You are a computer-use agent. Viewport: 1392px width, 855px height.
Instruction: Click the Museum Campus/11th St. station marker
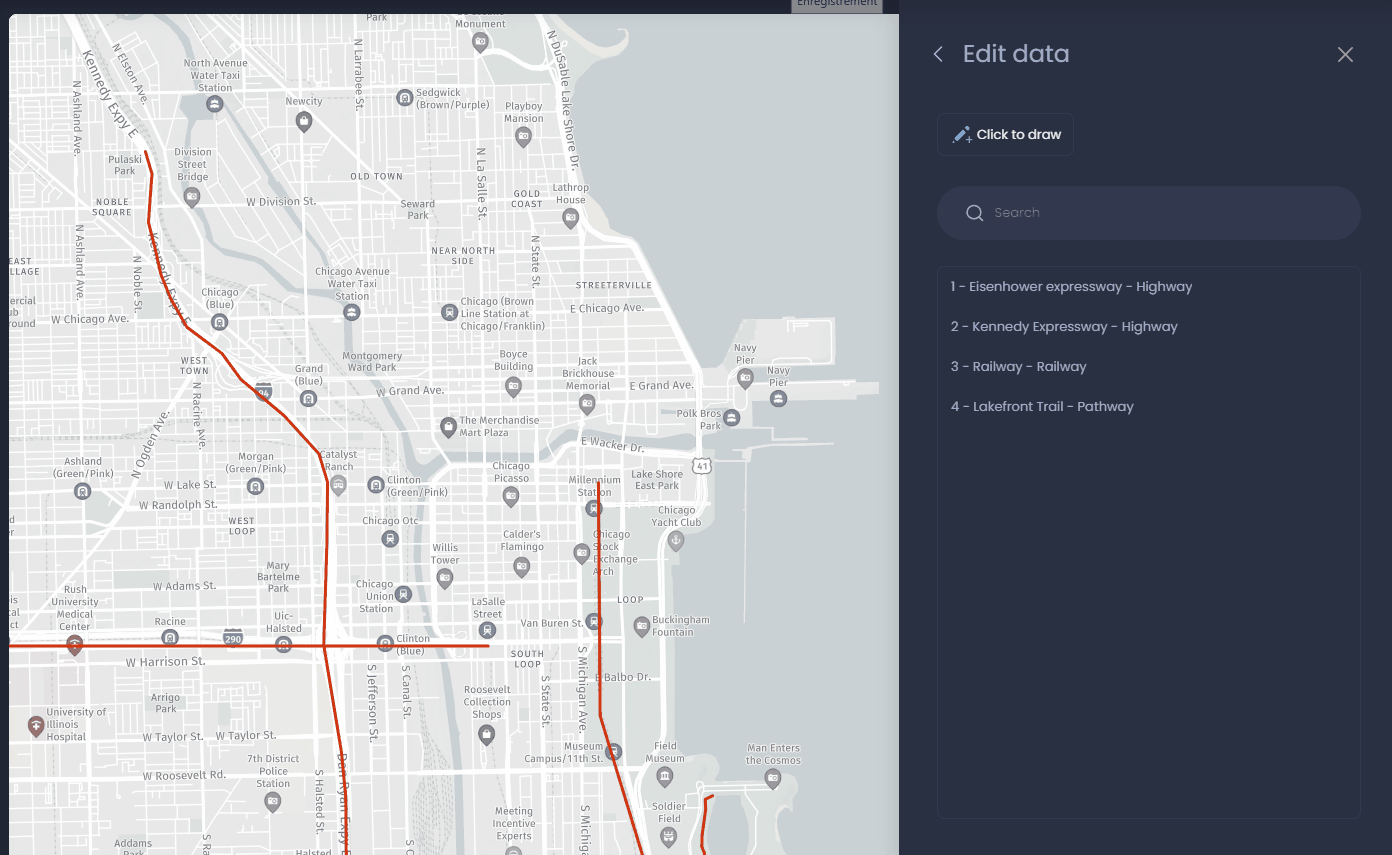[x=614, y=751]
